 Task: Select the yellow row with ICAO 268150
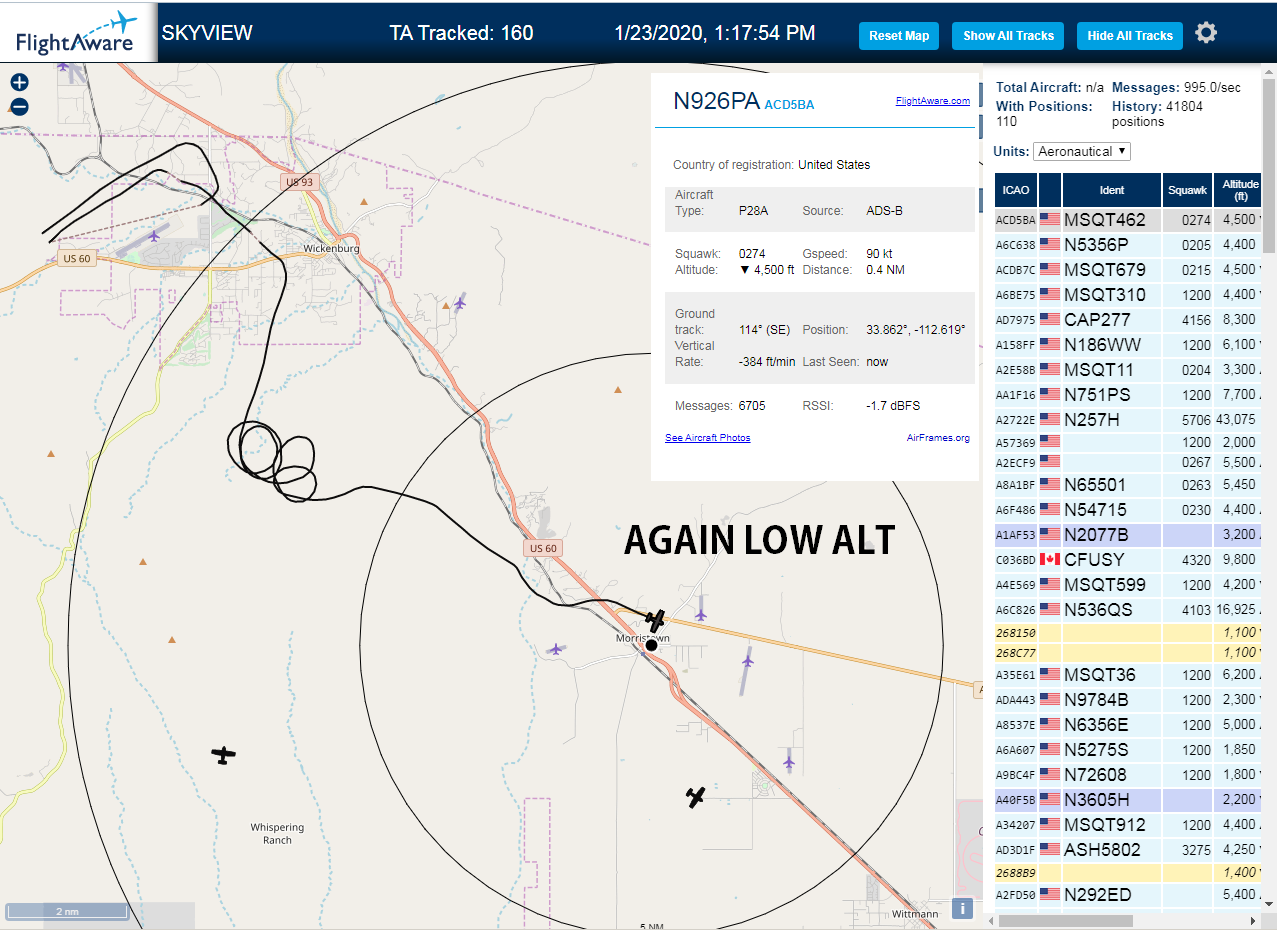point(1128,633)
